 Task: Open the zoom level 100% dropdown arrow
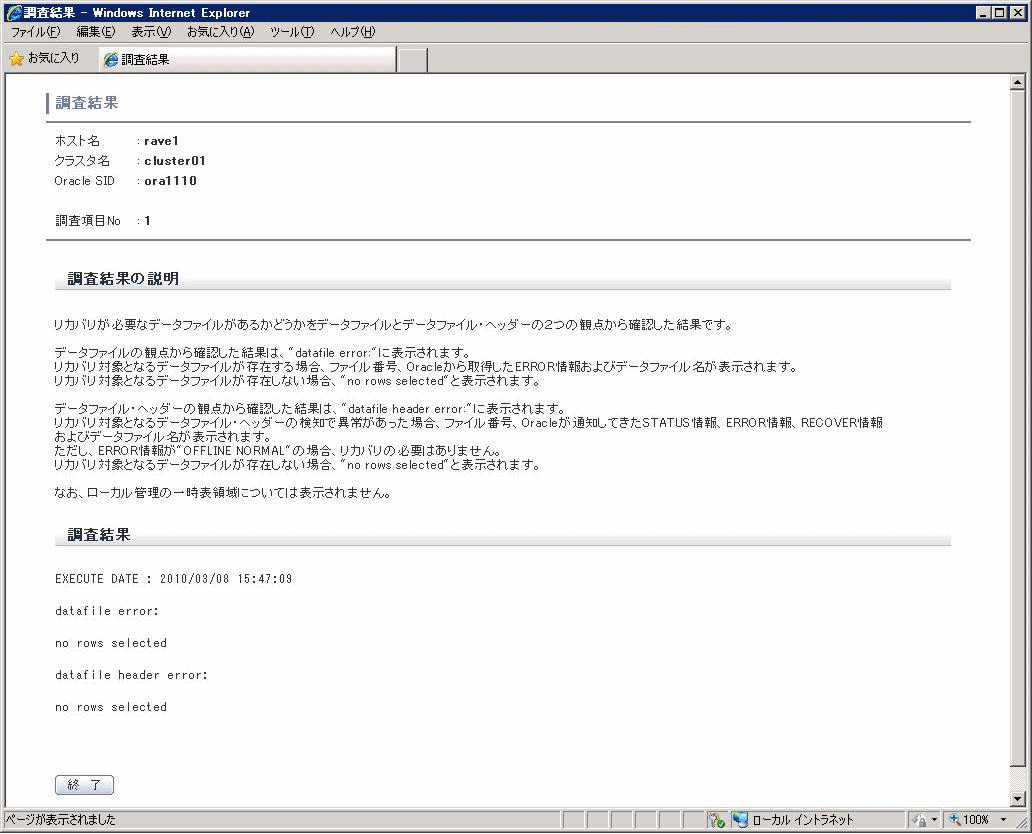pos(1003,820)
